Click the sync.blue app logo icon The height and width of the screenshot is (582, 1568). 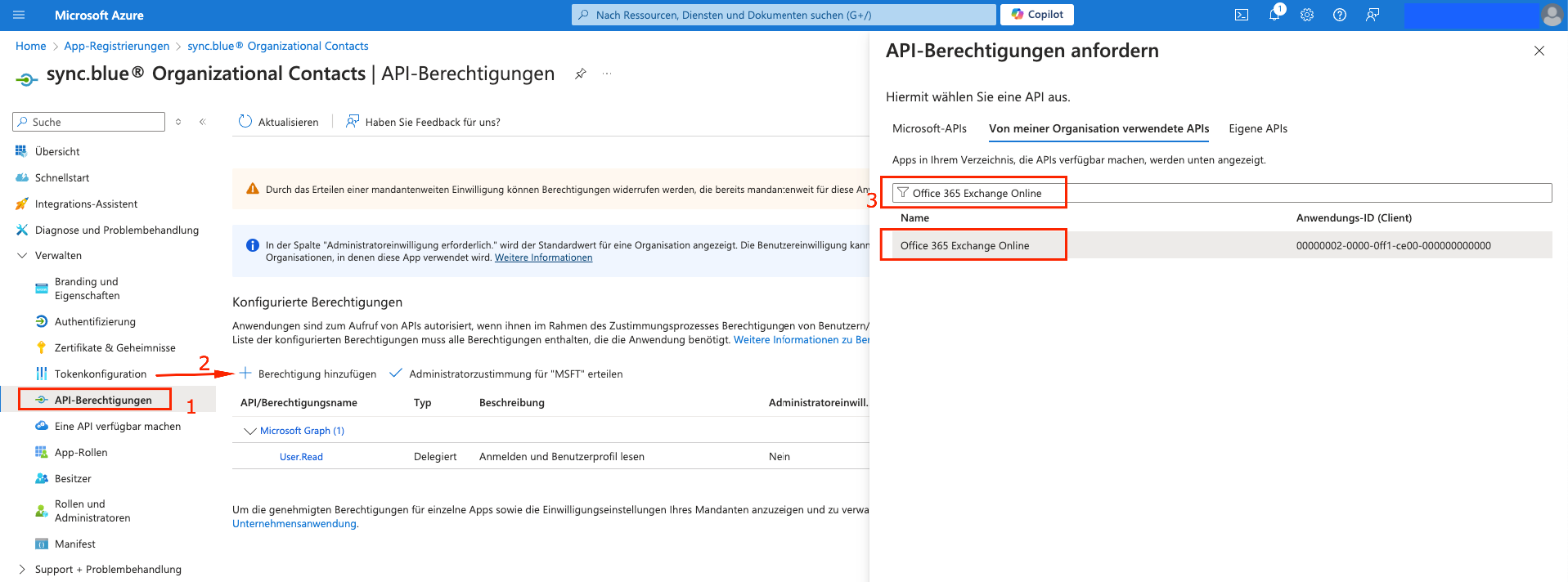(27, 78)
